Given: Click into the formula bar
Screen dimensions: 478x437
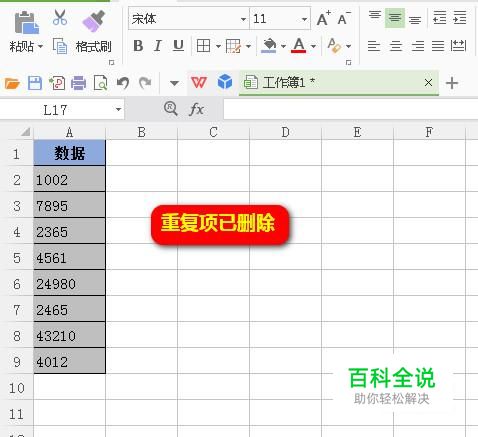Looking at the screenshot, I should 351,109.
